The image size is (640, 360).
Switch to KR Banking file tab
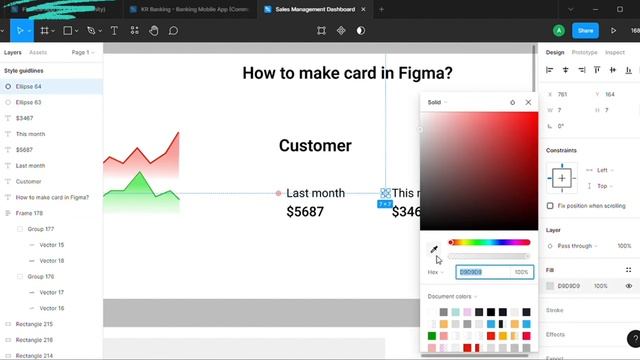point(190,9)
